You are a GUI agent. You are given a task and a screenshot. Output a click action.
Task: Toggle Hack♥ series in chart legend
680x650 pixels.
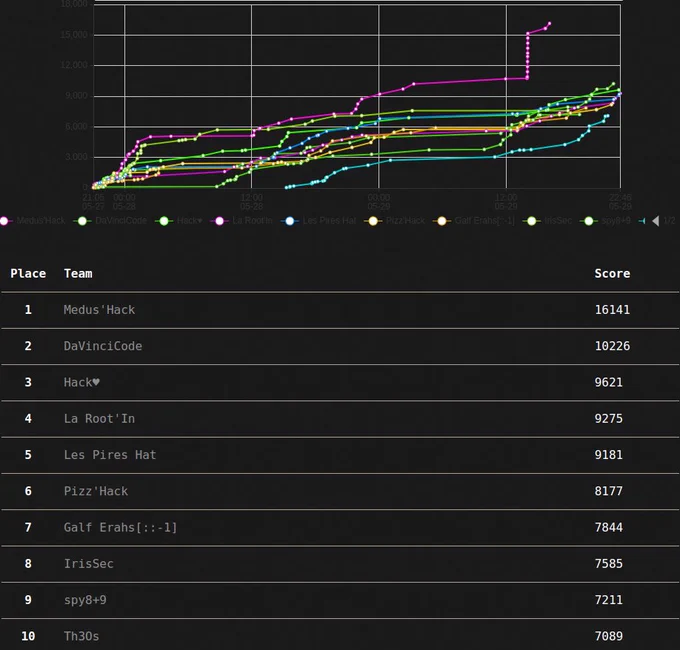179,221
